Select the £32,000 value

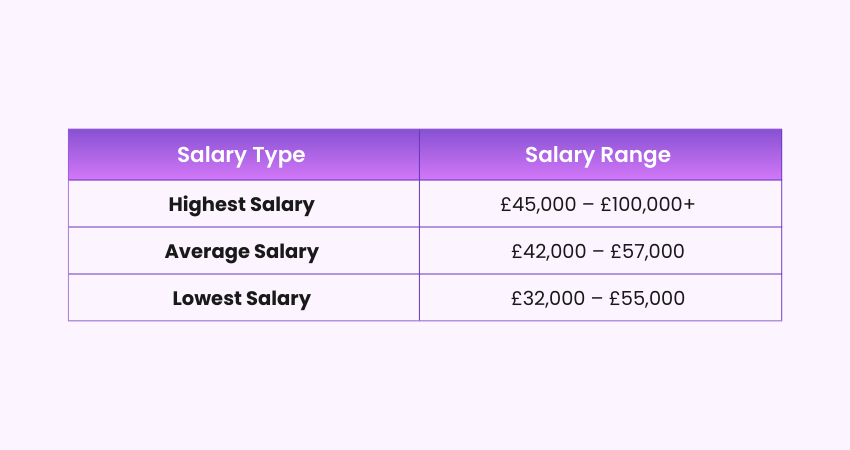[548, 298]
